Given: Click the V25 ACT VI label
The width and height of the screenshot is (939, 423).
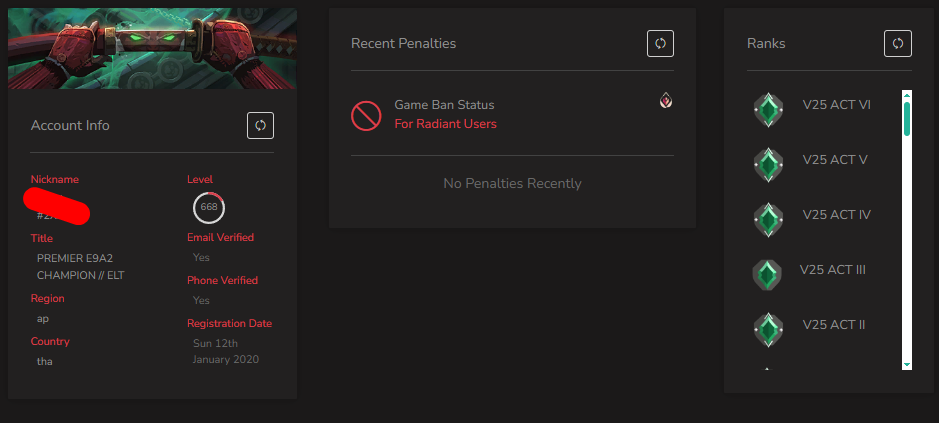Looking at the screenshot, I should coord(837,105).
